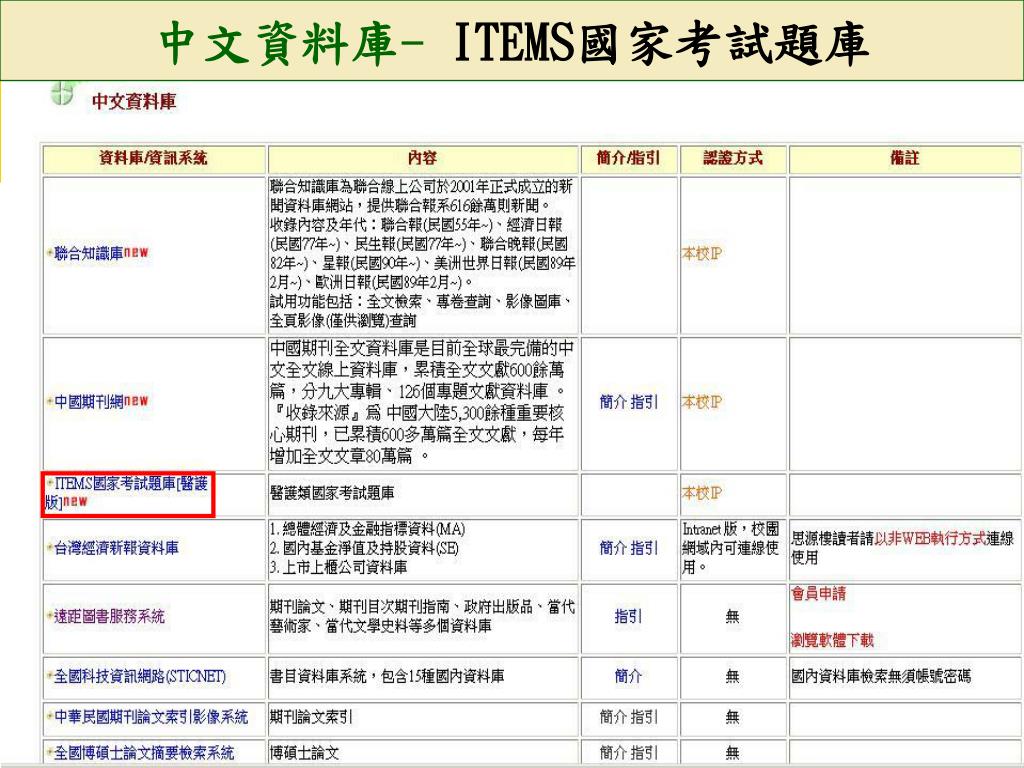1024x768 pixels.
Task: Click 總體經濟及金融指標資料(MA) text
Action: [x=367, y=529]
